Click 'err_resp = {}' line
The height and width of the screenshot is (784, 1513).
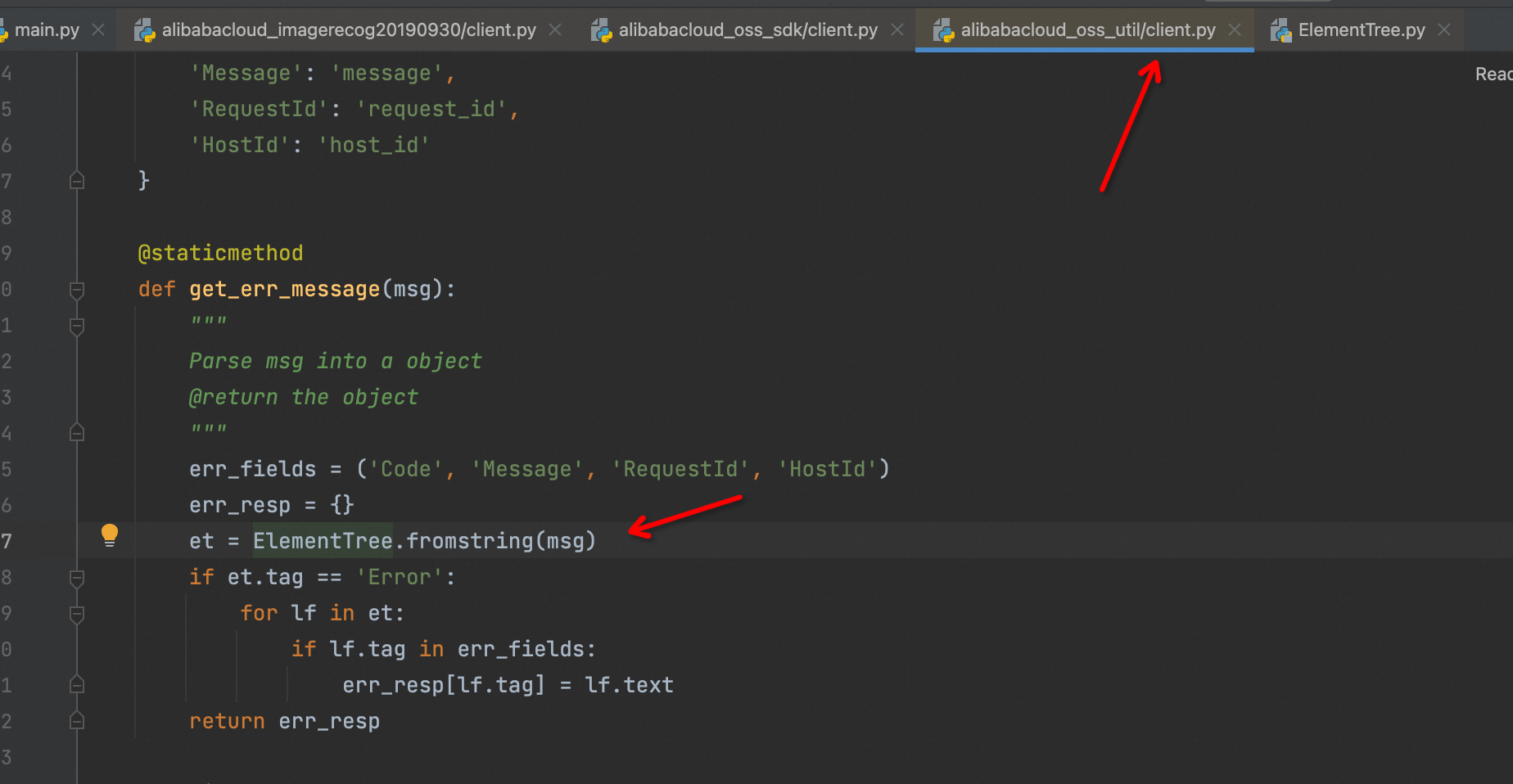271,505
